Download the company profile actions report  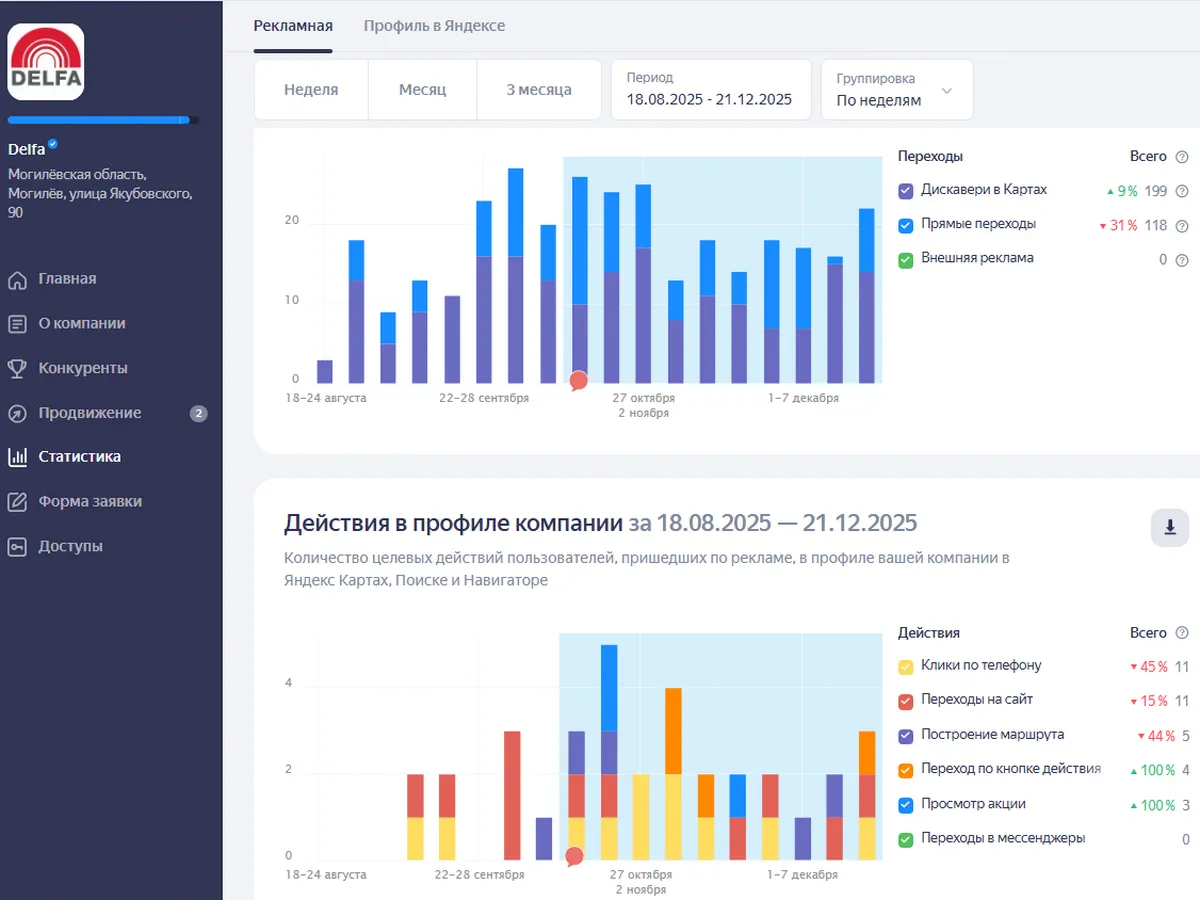[x=1169, y=527]
